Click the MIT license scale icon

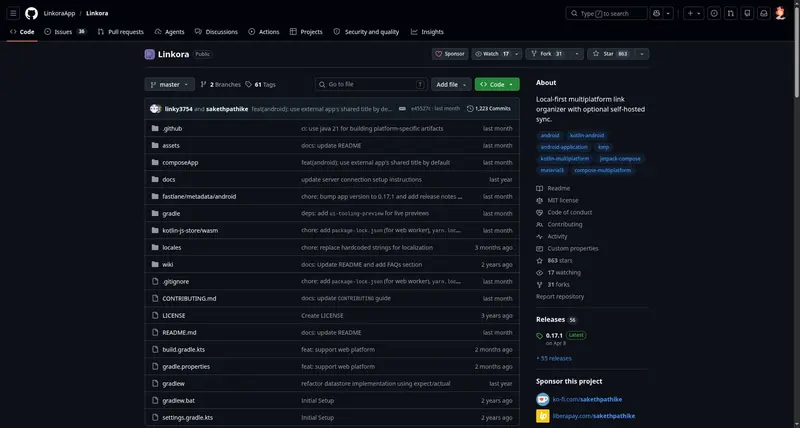tap(539, 200)
